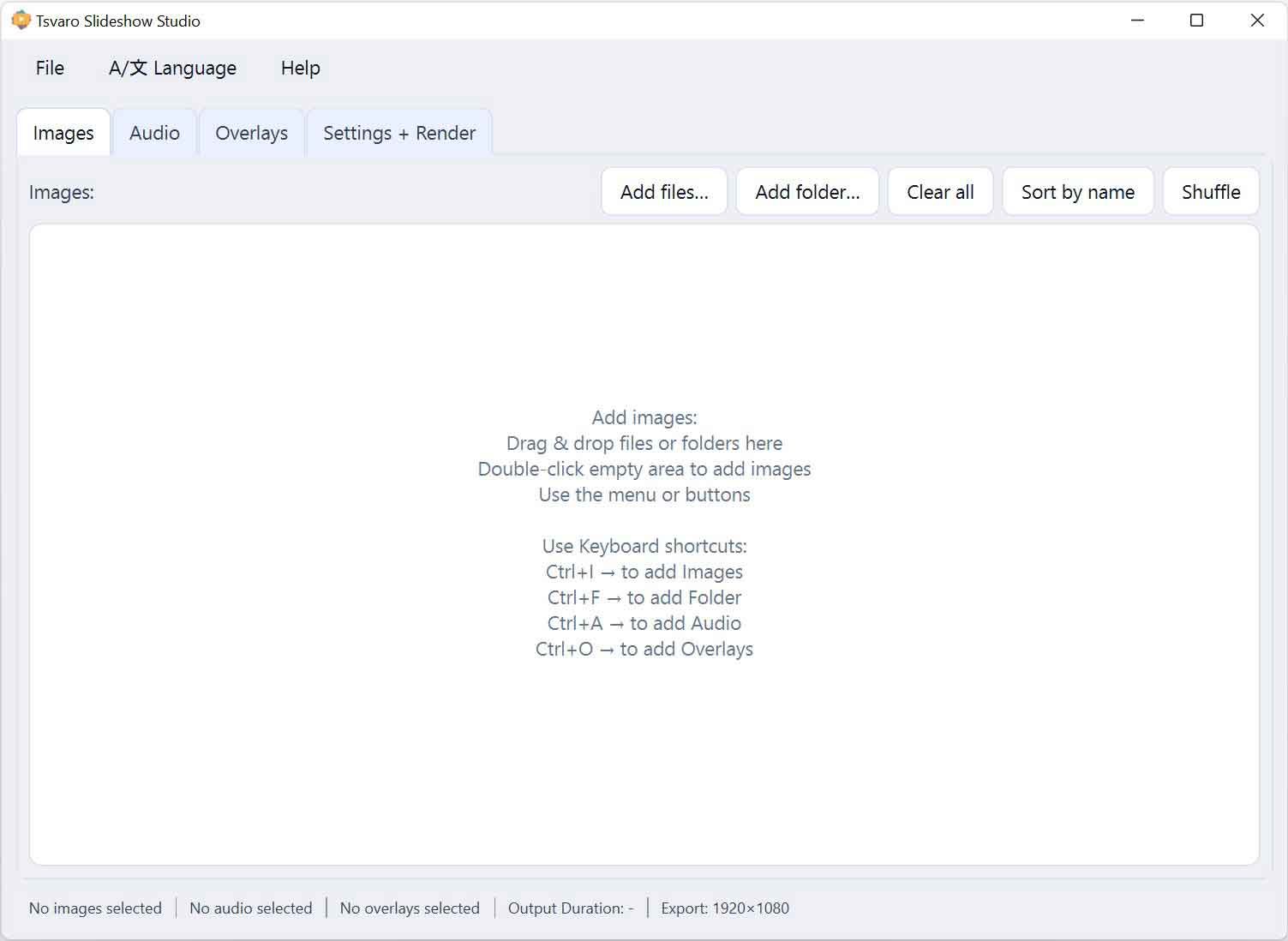The image size is (1288, 941).
Task: Click the No images selected status text
Action: (95, 908)
